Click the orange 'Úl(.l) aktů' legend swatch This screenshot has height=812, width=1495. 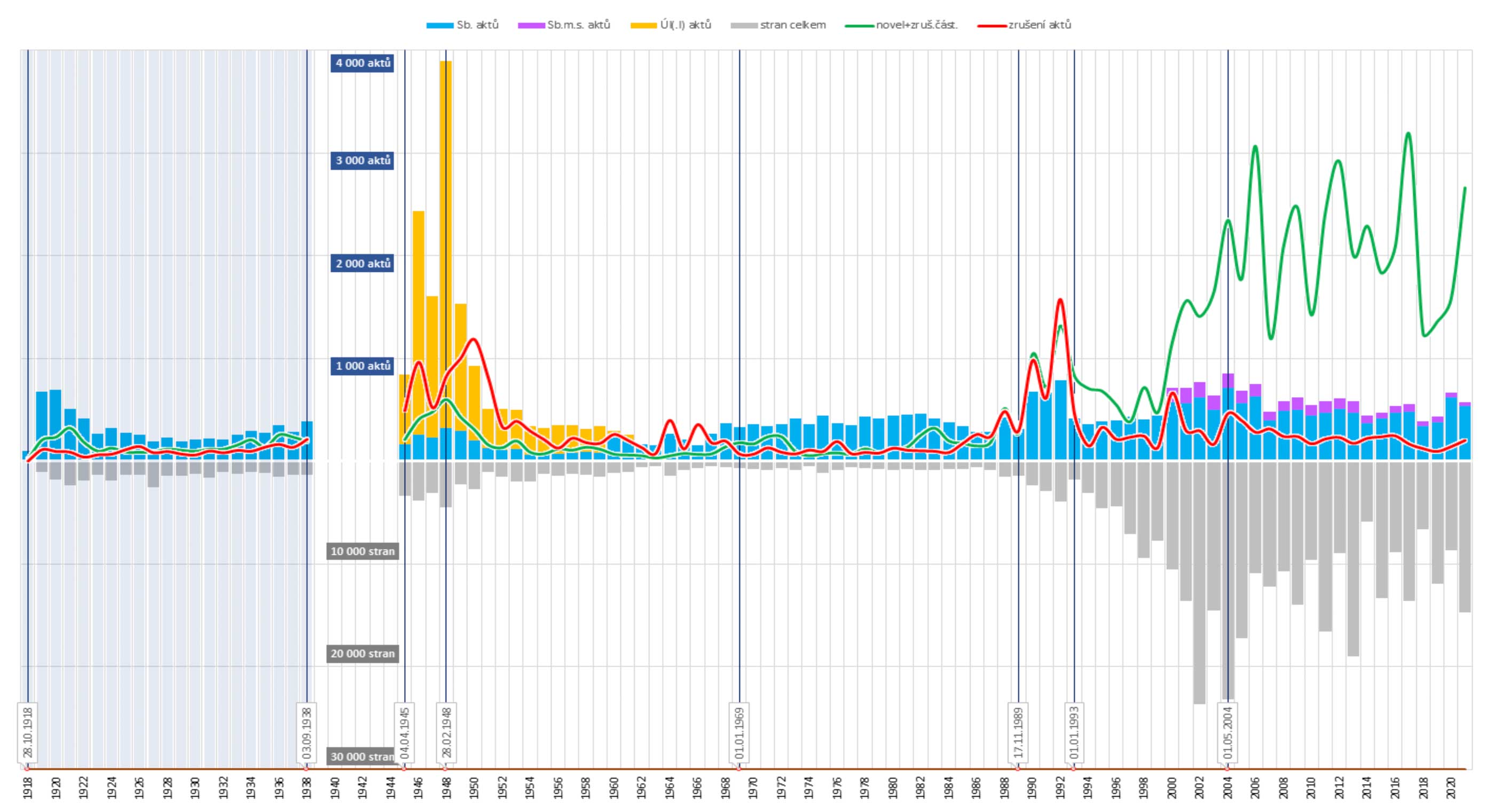pyautogui.click(x=644, y=26)
